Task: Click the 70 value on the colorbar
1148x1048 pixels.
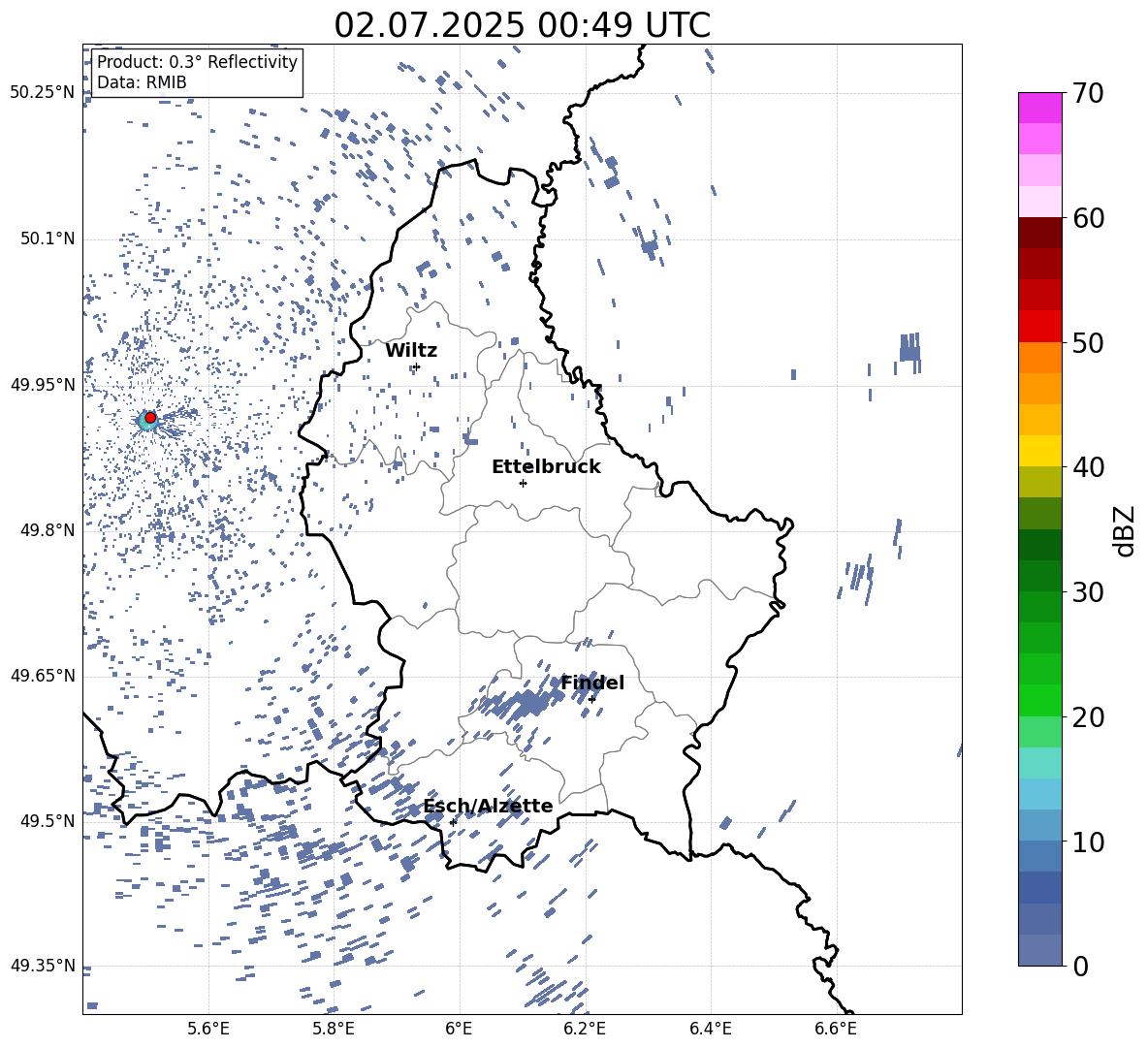Action: (x=1088, y=93)
